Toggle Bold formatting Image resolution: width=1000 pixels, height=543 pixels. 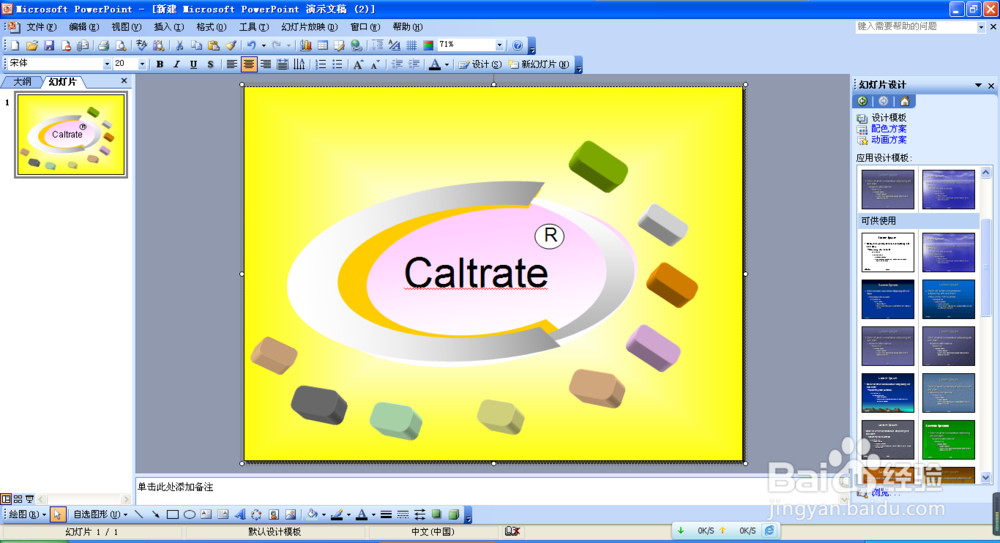pos(160,64)
